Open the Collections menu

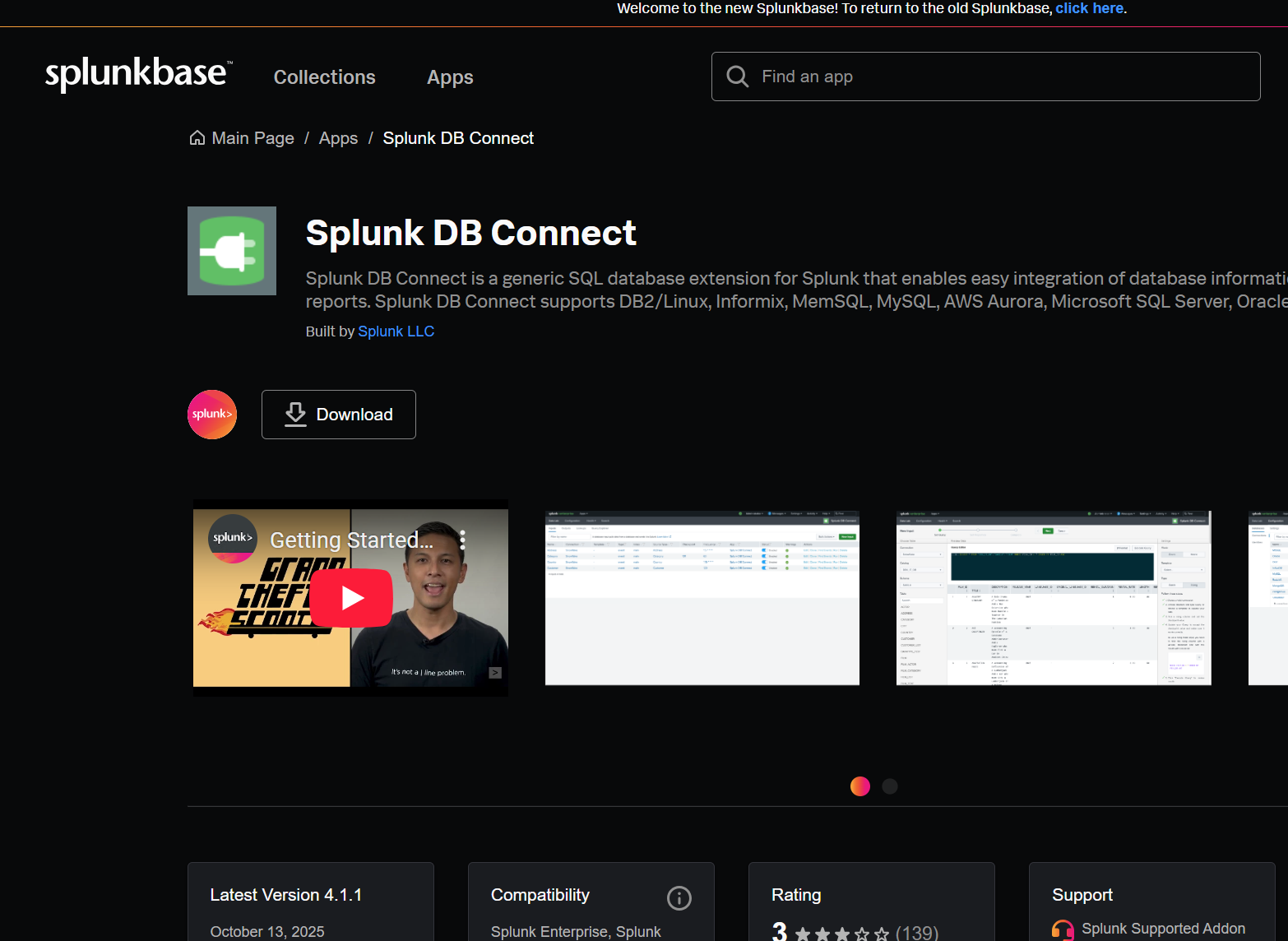324,77
